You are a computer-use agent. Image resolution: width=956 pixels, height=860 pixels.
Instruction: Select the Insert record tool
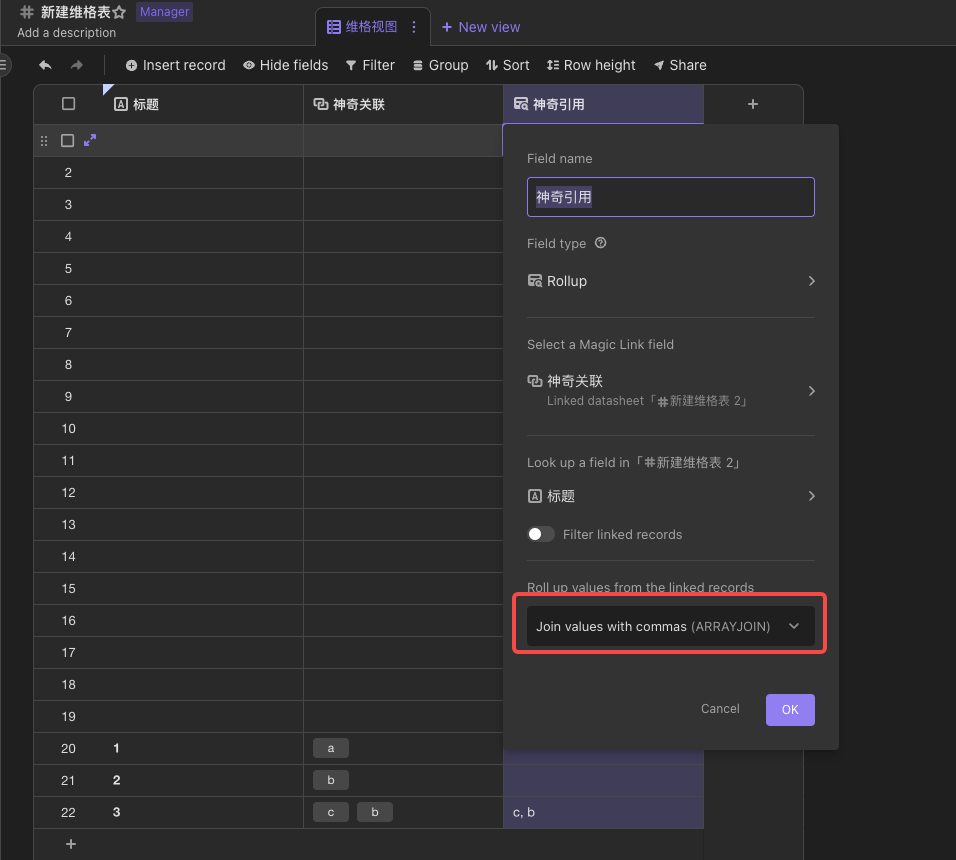(x=174, y=65)
